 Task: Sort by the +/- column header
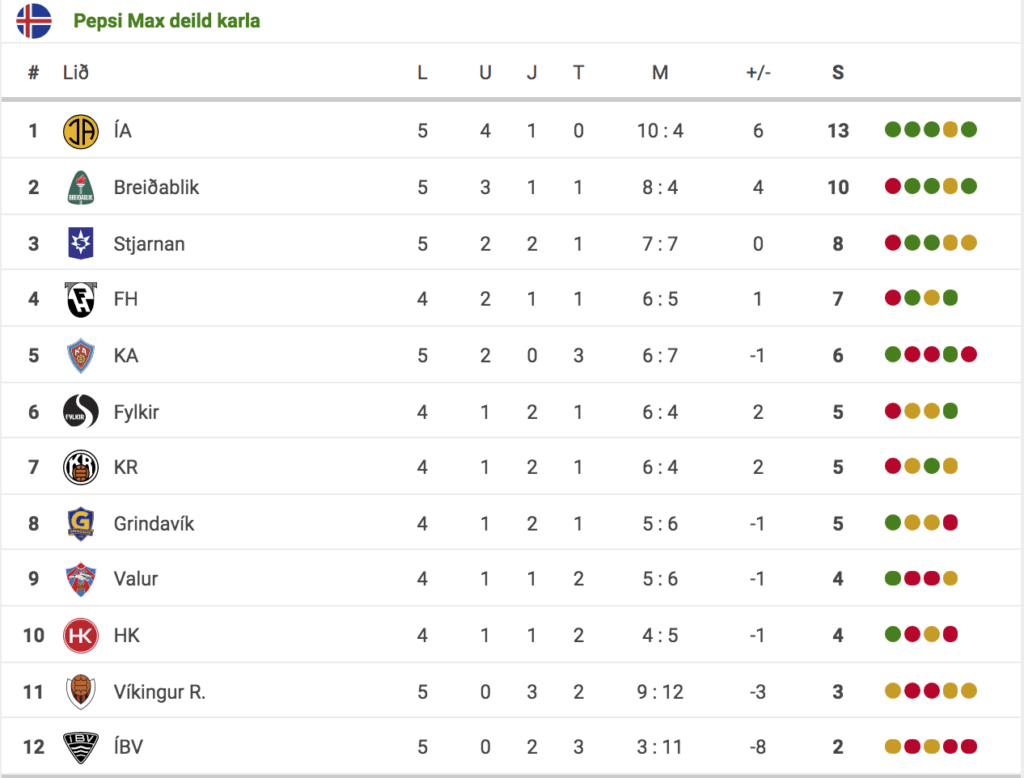tap(758, 73)
